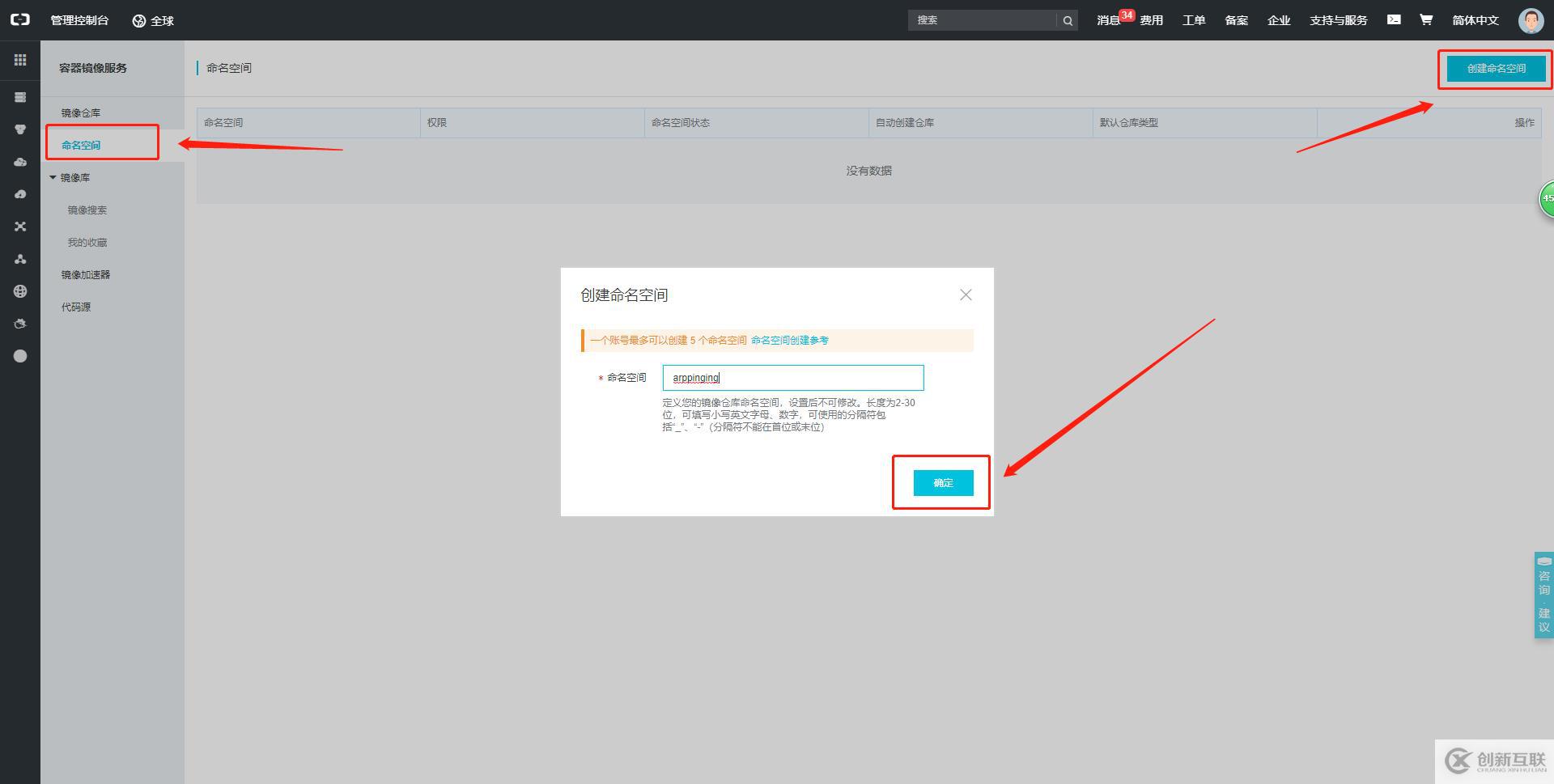Open the 工单 menu
Screen dimensions: 1554x784
(1194, 20)
